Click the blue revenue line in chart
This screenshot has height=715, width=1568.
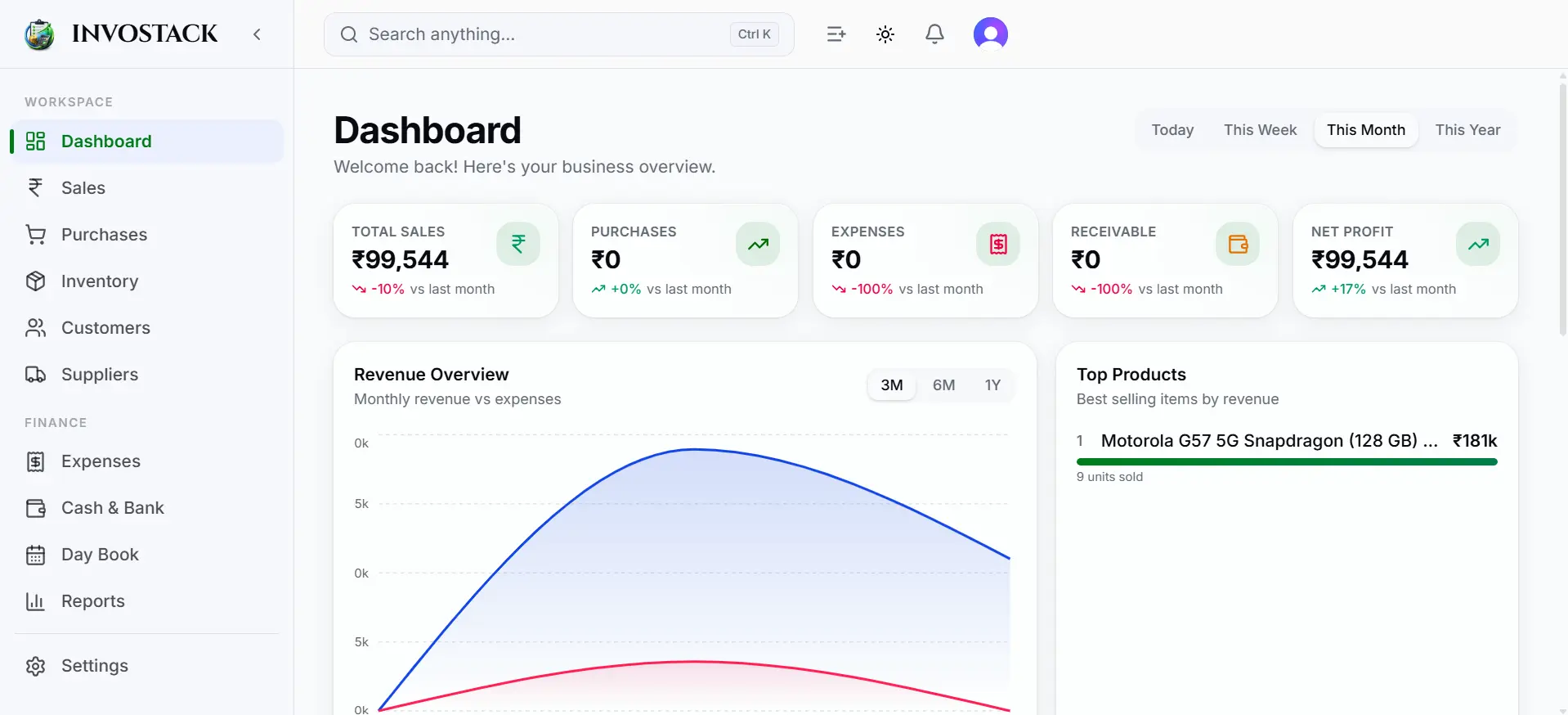695,449
